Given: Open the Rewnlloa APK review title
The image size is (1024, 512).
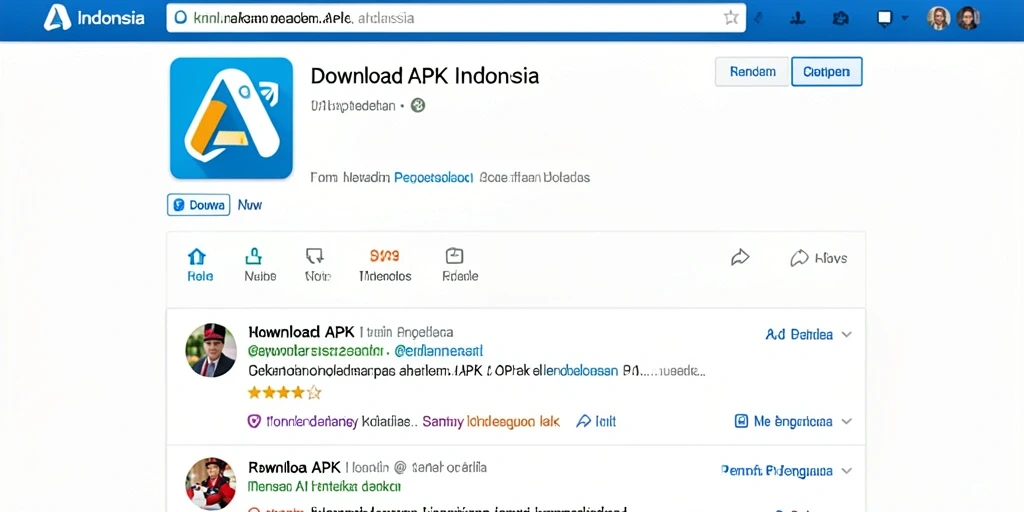Looking at the screenshot, I should pos(295,468).
